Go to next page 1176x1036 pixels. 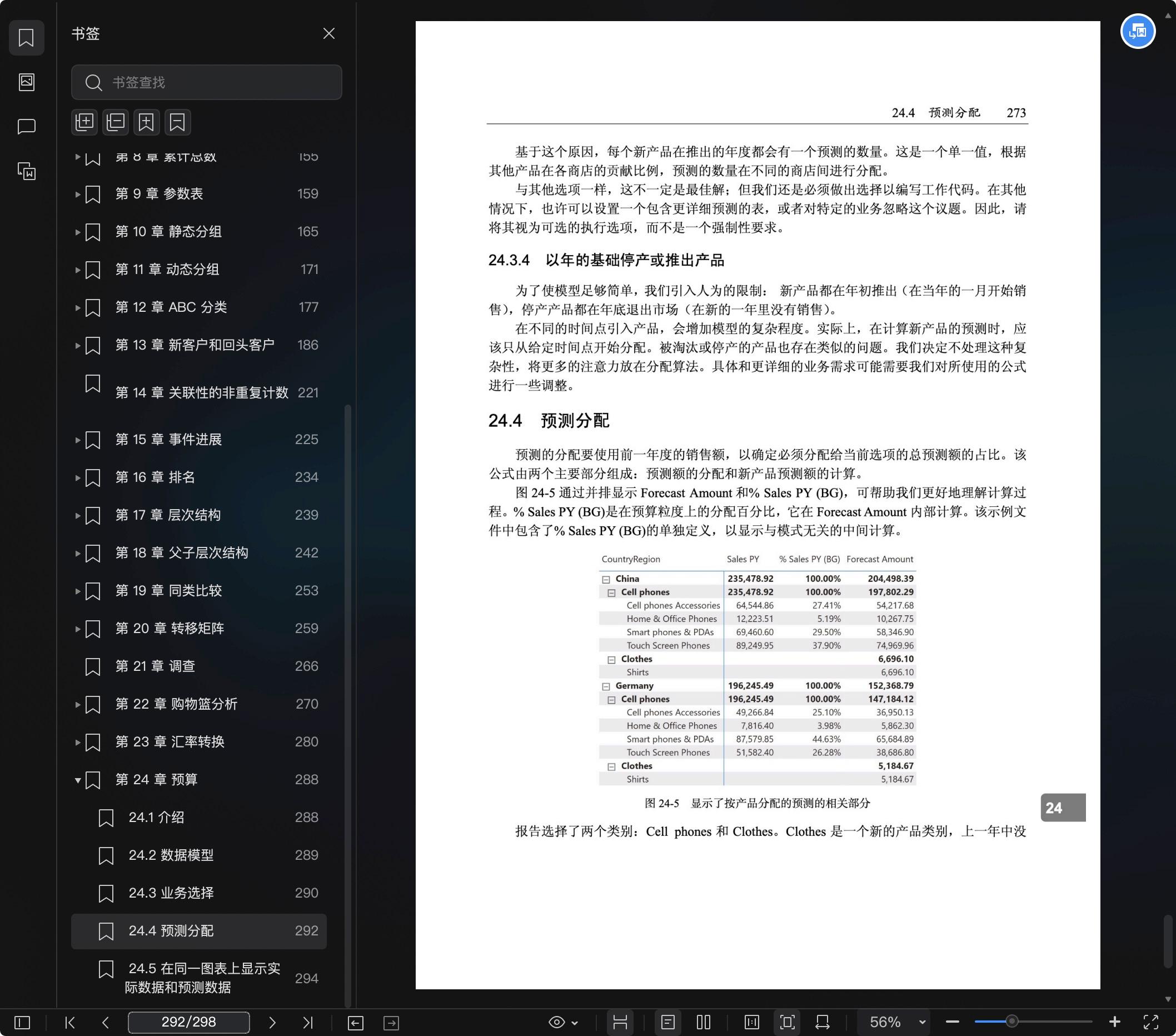tap(272, 1022)
